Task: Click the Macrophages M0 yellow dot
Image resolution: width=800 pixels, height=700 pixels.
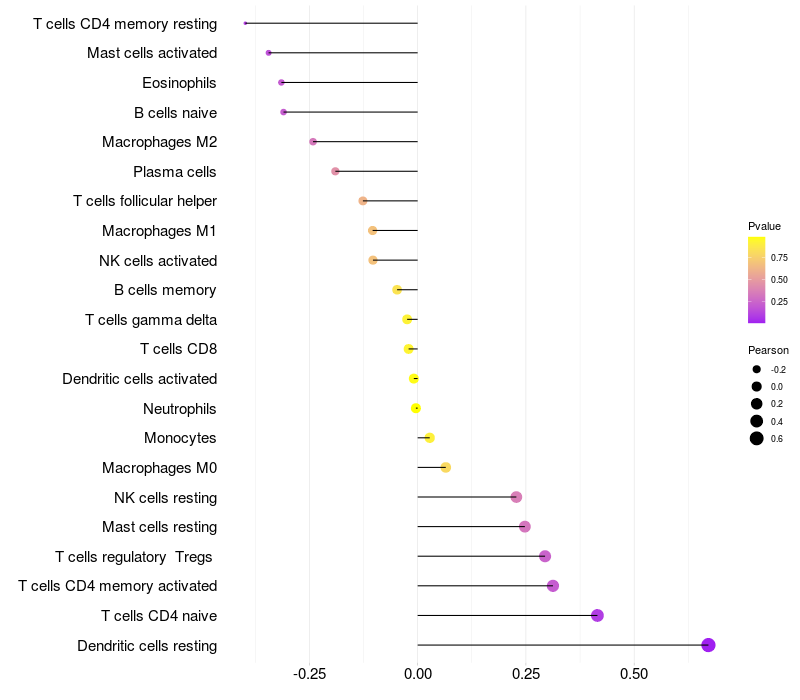Action: (446, 467)
